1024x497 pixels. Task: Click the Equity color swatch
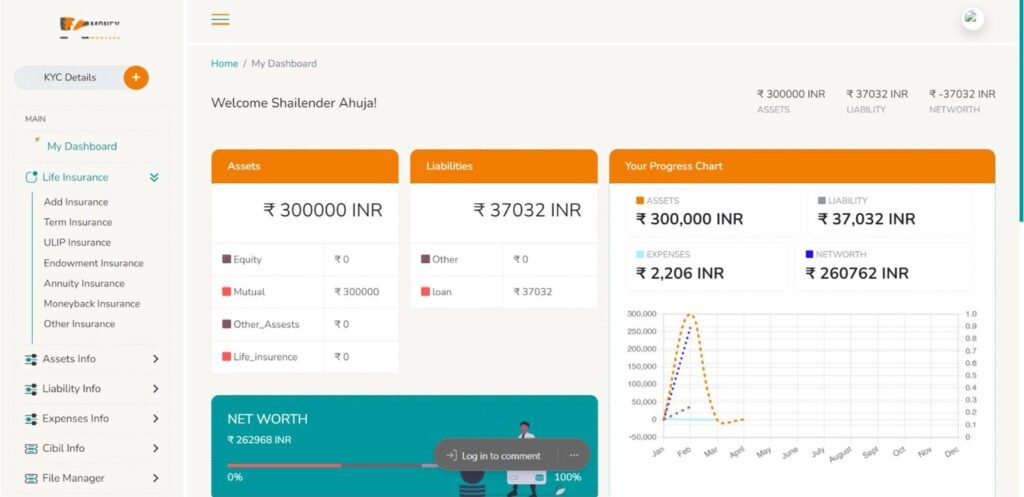[x=227, y=260]
